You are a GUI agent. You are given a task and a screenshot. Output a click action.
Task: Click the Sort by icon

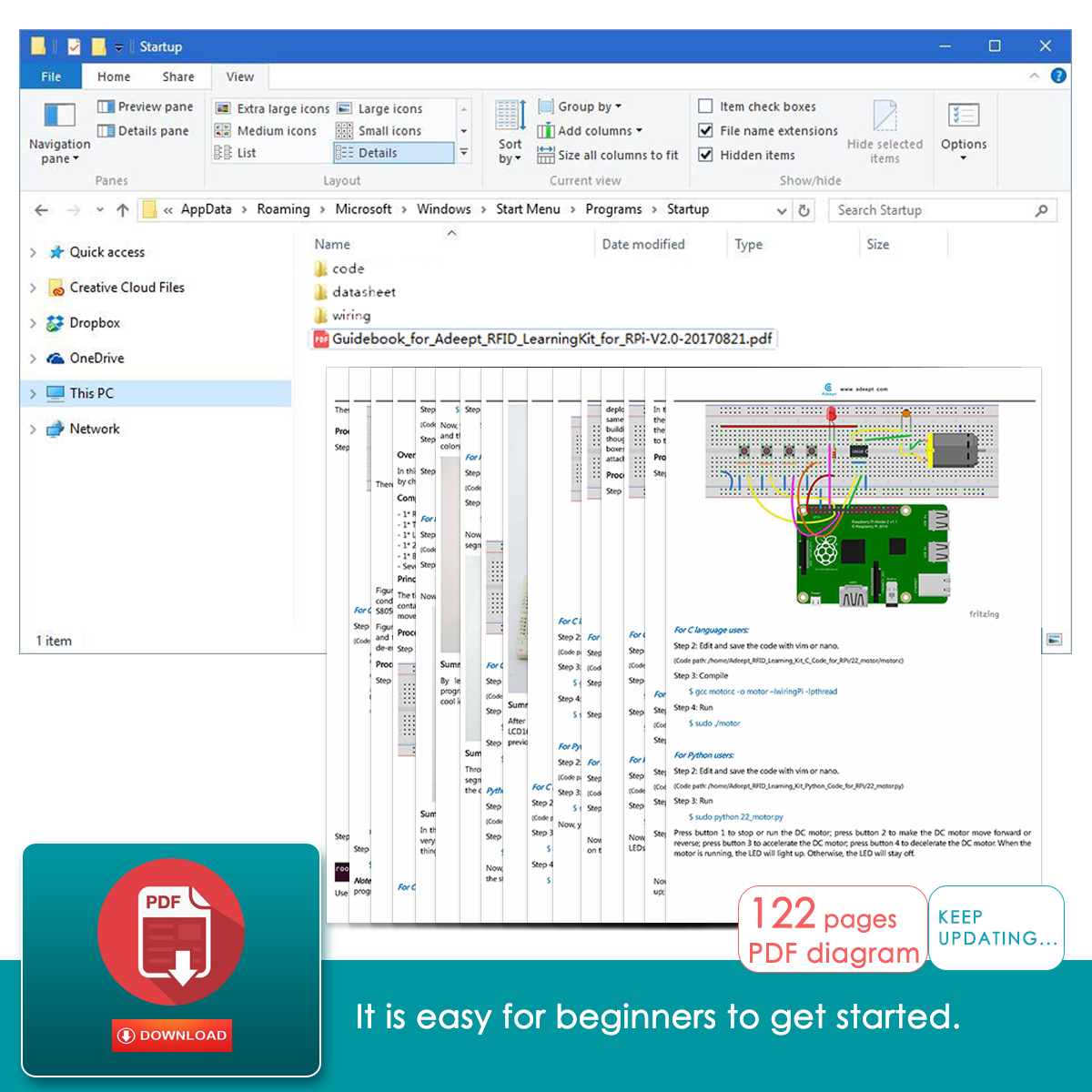(510, 116)
